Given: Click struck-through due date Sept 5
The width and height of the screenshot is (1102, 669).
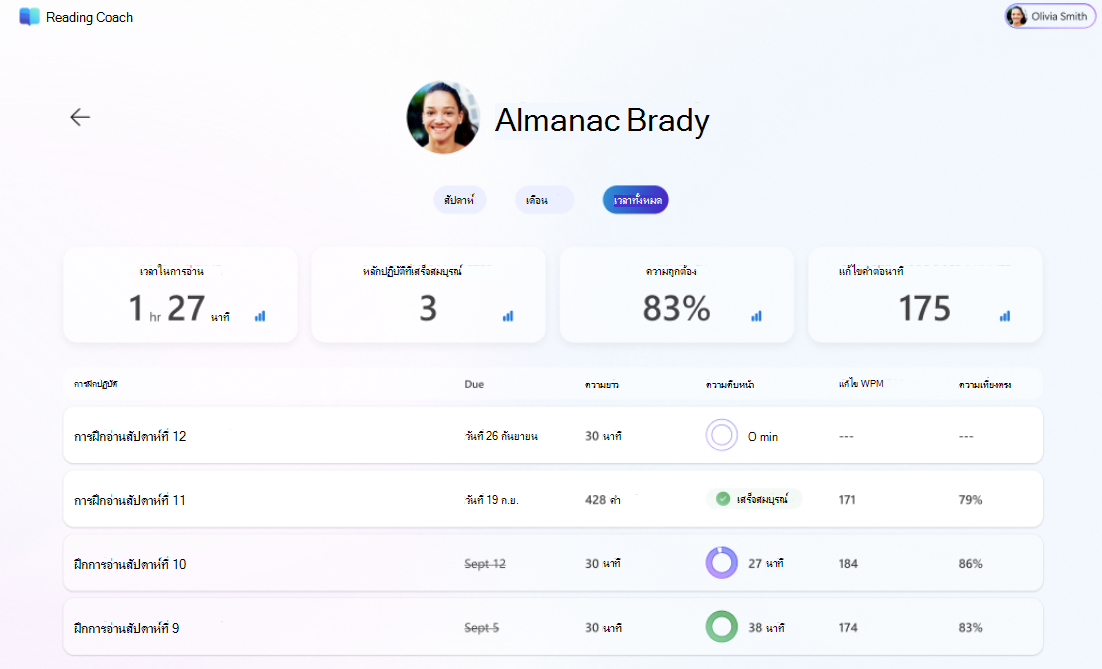Looking at the screenshot, I should tap(481, 628).
